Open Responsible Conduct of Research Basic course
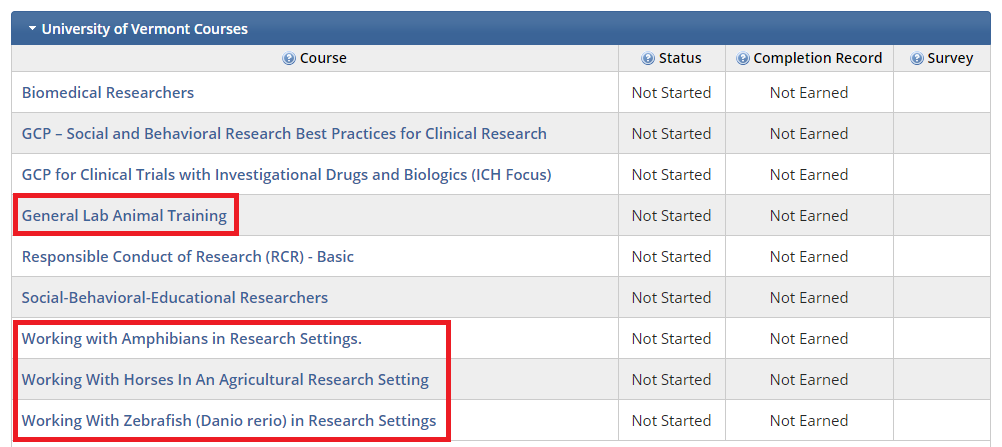Screen dimensions: 1002x447 pyautogui.click(x=188, y=256)
